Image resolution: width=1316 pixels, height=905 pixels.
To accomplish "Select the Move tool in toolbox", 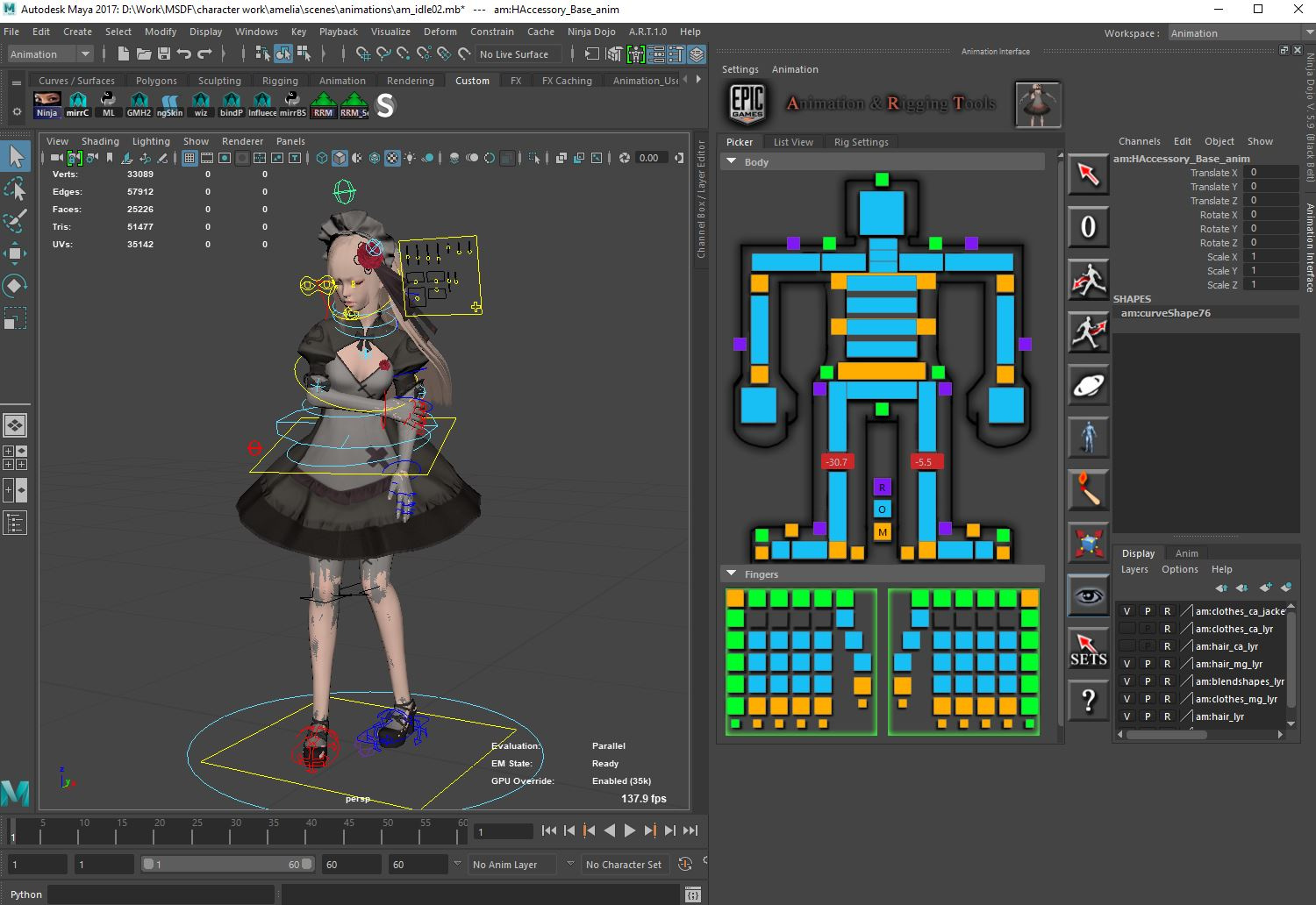I will (x=16, y=253).
